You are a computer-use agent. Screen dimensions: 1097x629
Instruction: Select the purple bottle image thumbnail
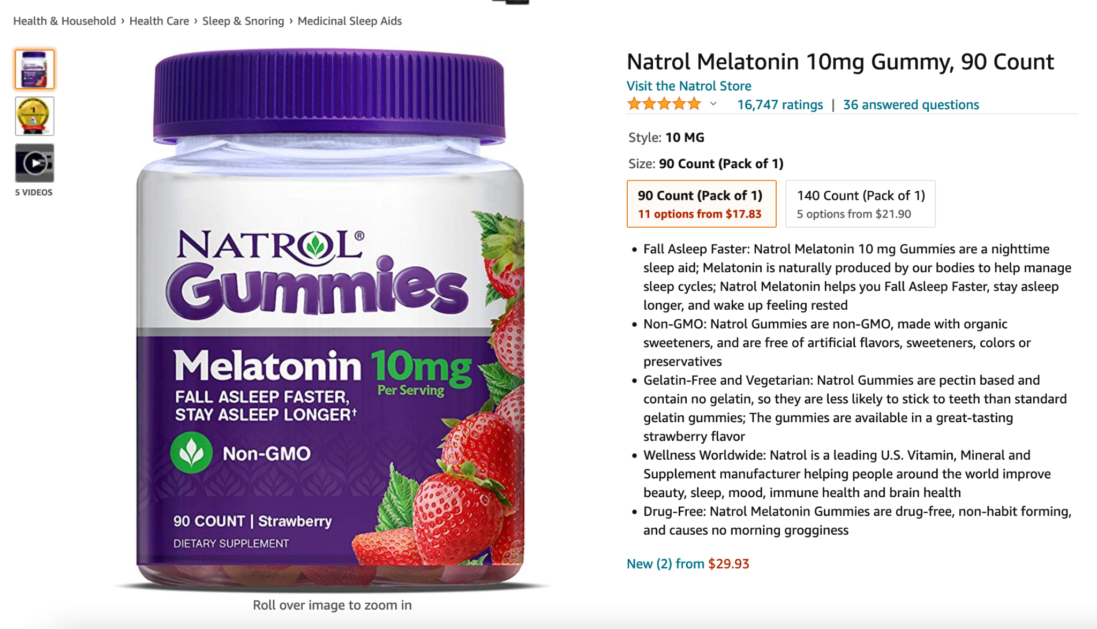pos(34,69)
